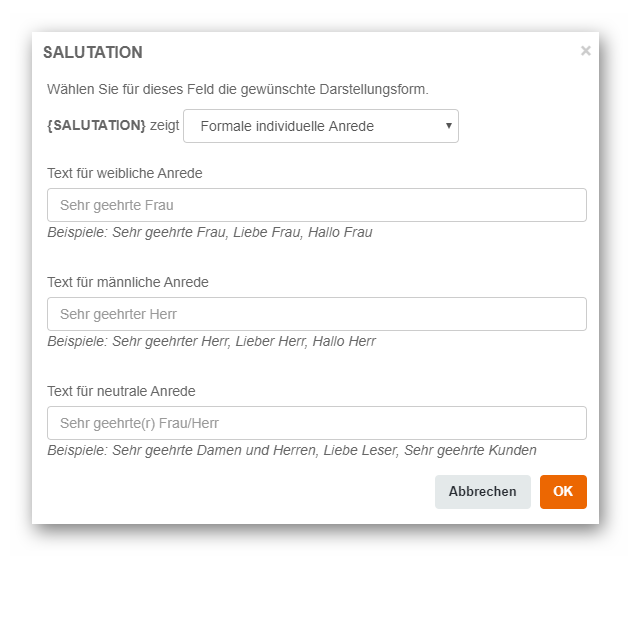Click the arrow of the Darstellungsform select
The width and height of the screenshot is (631, 636).
click(449, 126)
